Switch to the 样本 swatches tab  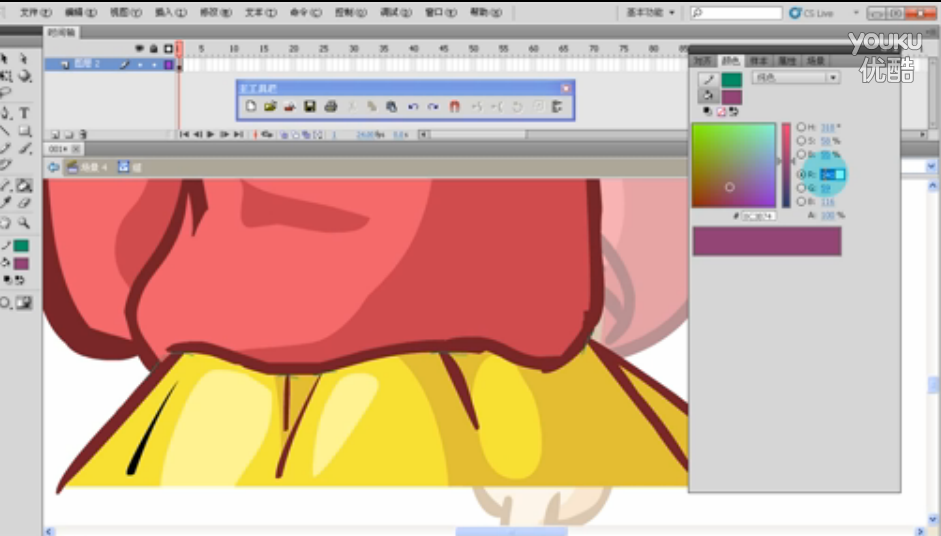point(759,61)
